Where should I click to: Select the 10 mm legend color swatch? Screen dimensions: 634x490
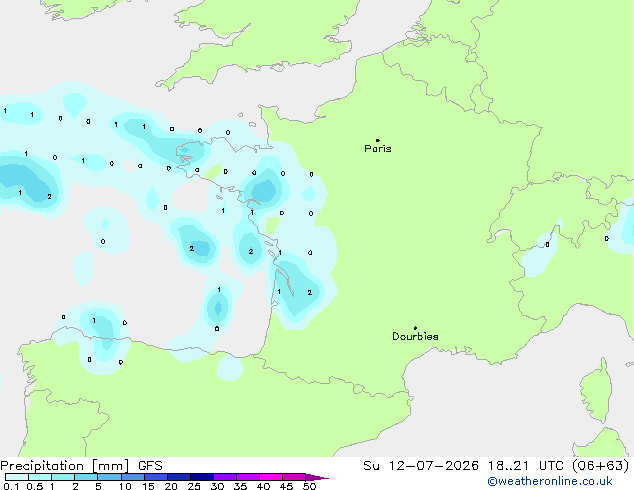(x=132, y=477)
